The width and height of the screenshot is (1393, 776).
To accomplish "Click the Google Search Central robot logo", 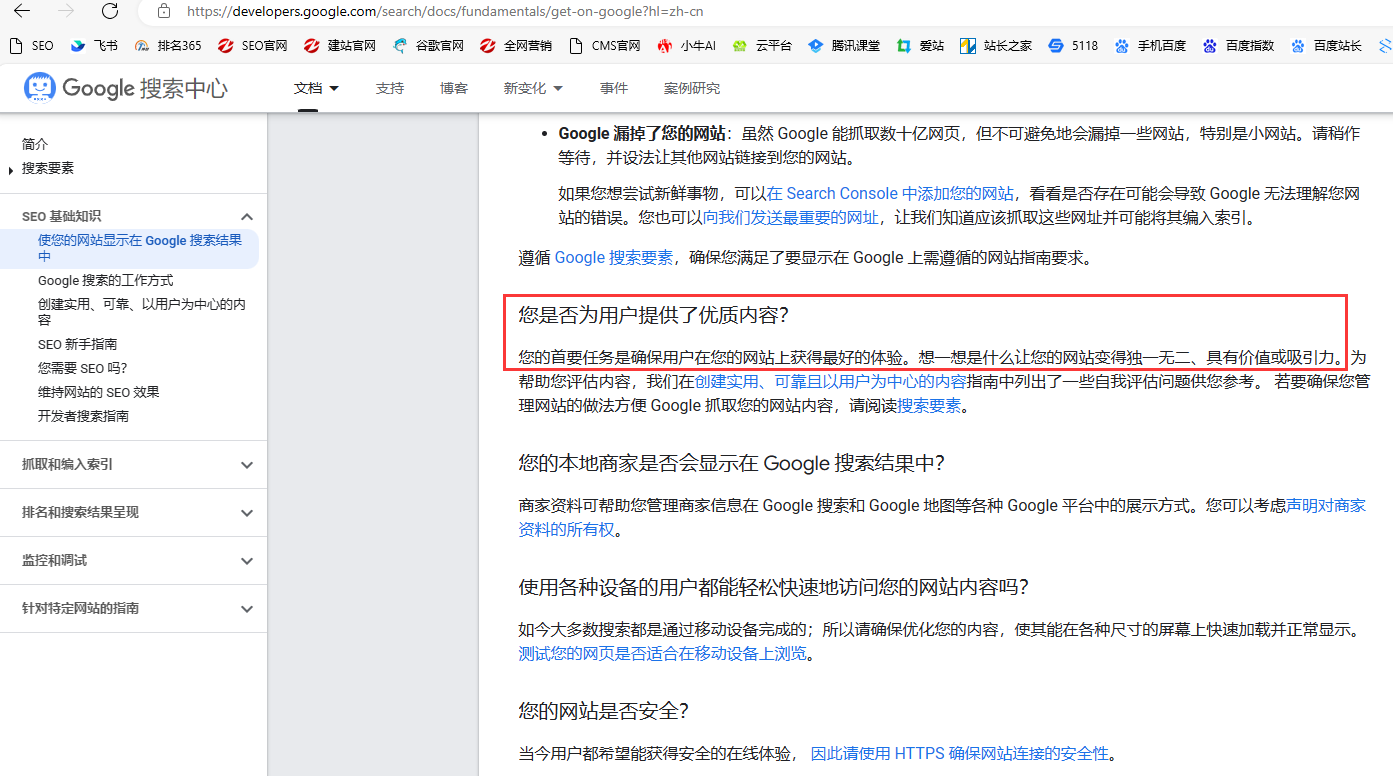I will click(x=40, y=88).
